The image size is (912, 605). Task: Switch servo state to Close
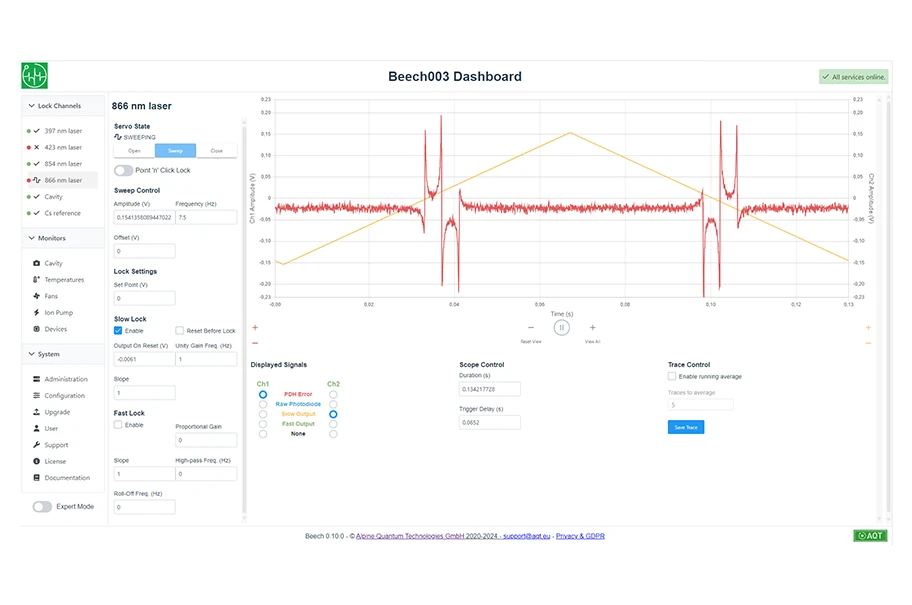[217, 151]
